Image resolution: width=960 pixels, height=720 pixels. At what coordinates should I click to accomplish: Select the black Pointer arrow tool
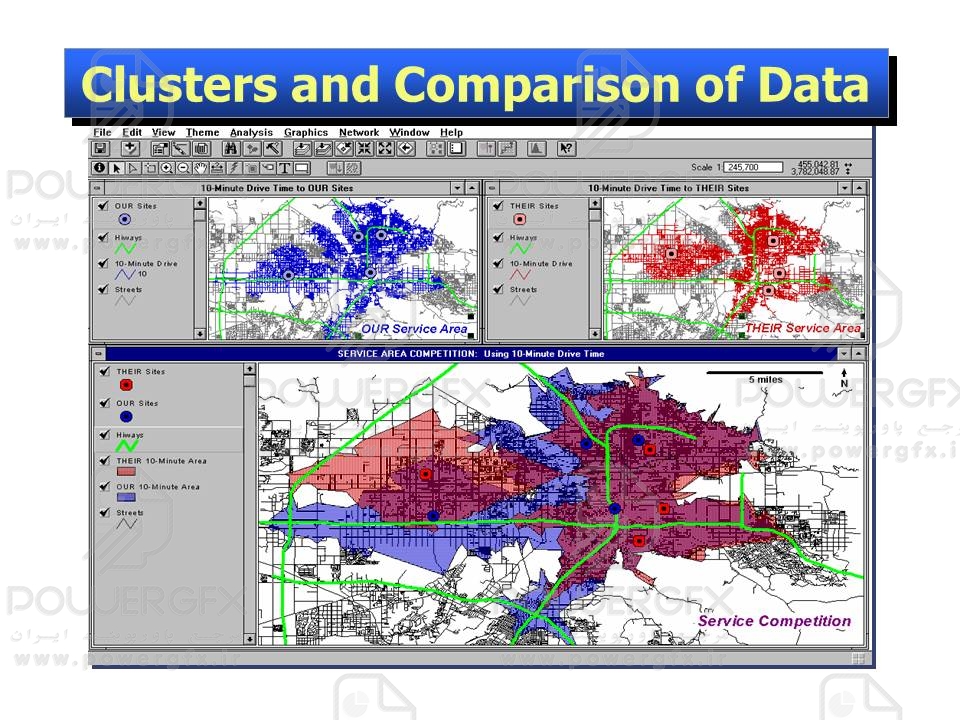tap(117, 168)
